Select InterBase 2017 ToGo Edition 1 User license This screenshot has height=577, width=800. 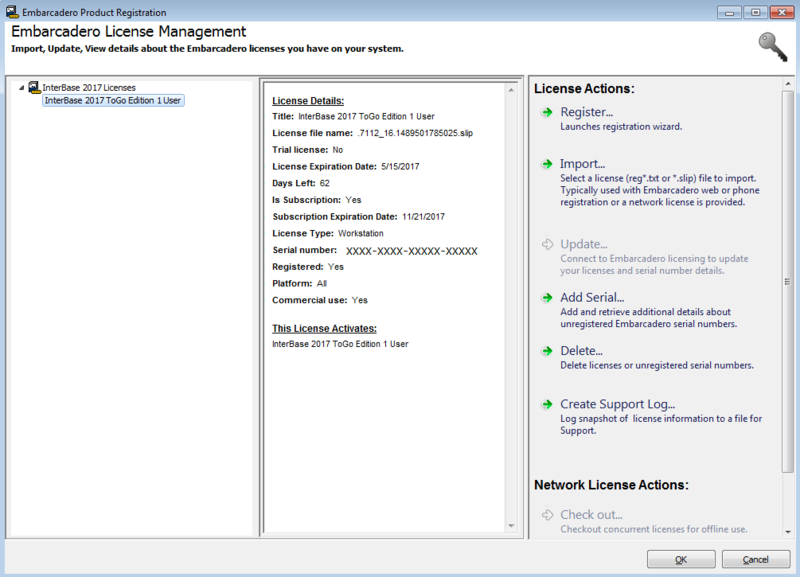(x=113, y=101)
